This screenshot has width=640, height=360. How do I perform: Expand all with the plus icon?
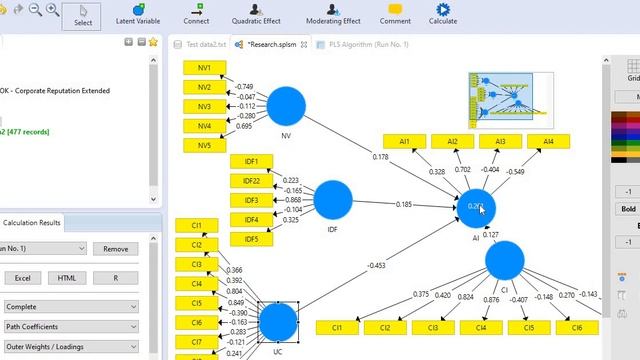(x=129, y=42)
